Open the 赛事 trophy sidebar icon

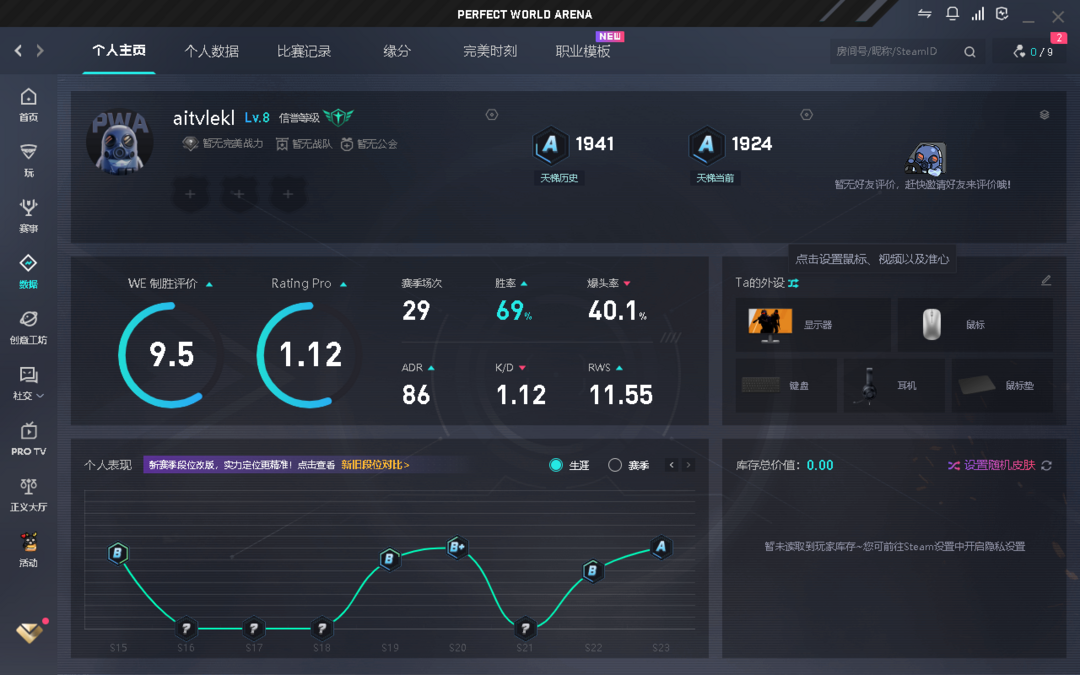pos(28,214)
